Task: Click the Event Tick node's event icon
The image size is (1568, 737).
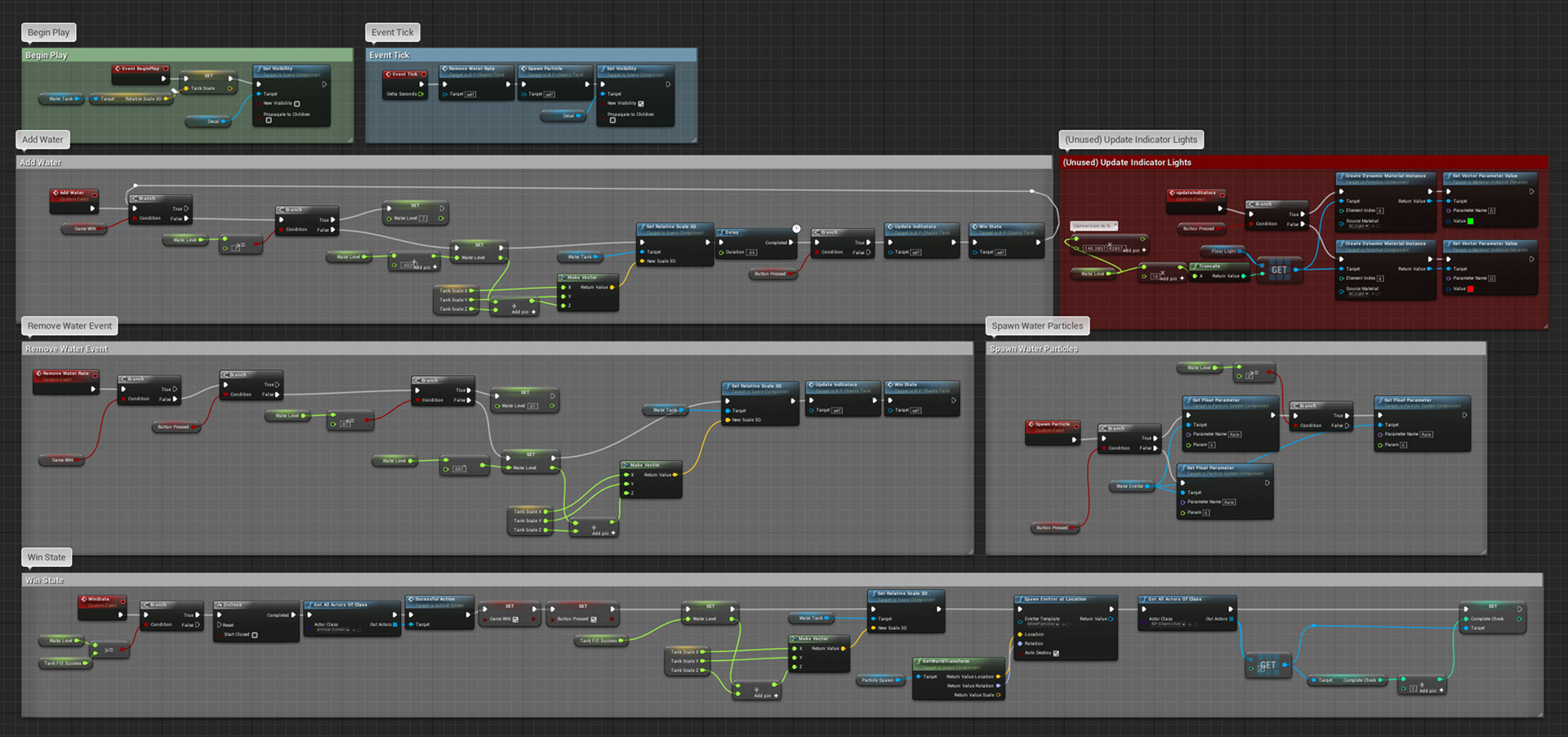Action: click(x=388, y=74)
